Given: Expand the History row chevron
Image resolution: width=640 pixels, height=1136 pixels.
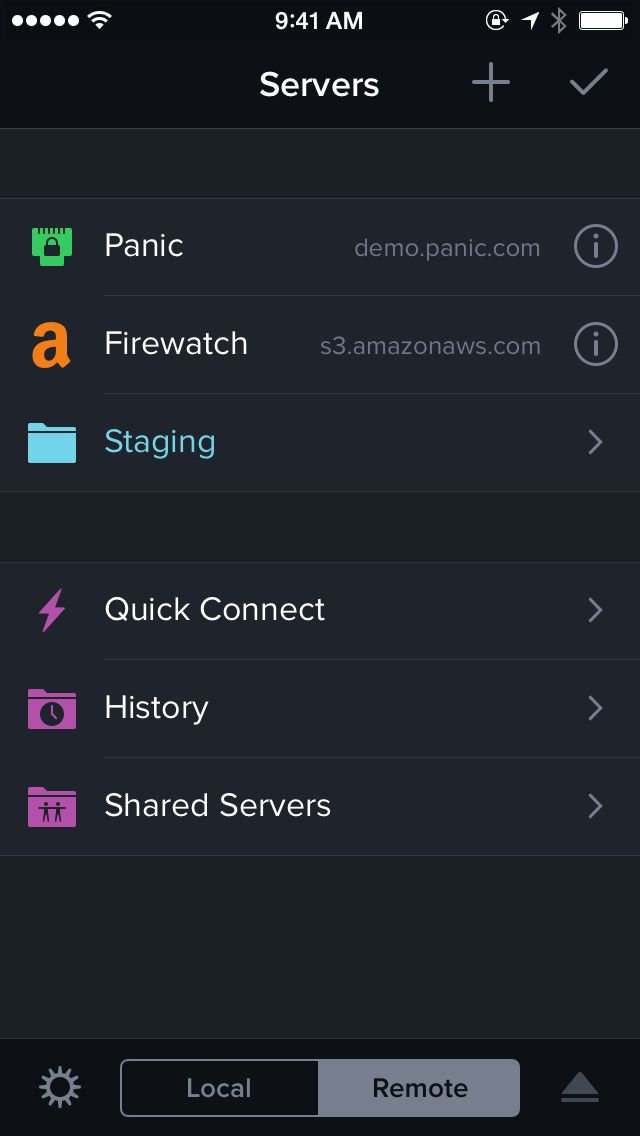Looking at the screenshot, I should (x=595, y=708).
